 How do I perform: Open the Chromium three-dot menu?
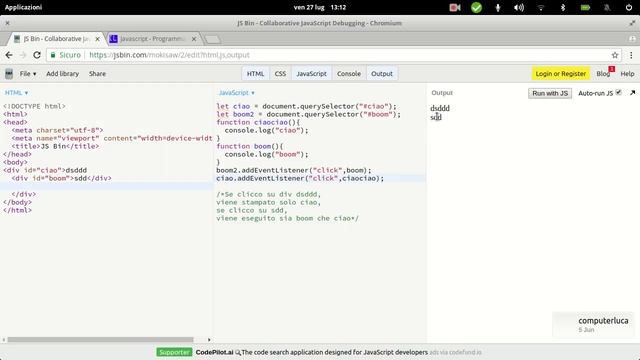(631, 55)
